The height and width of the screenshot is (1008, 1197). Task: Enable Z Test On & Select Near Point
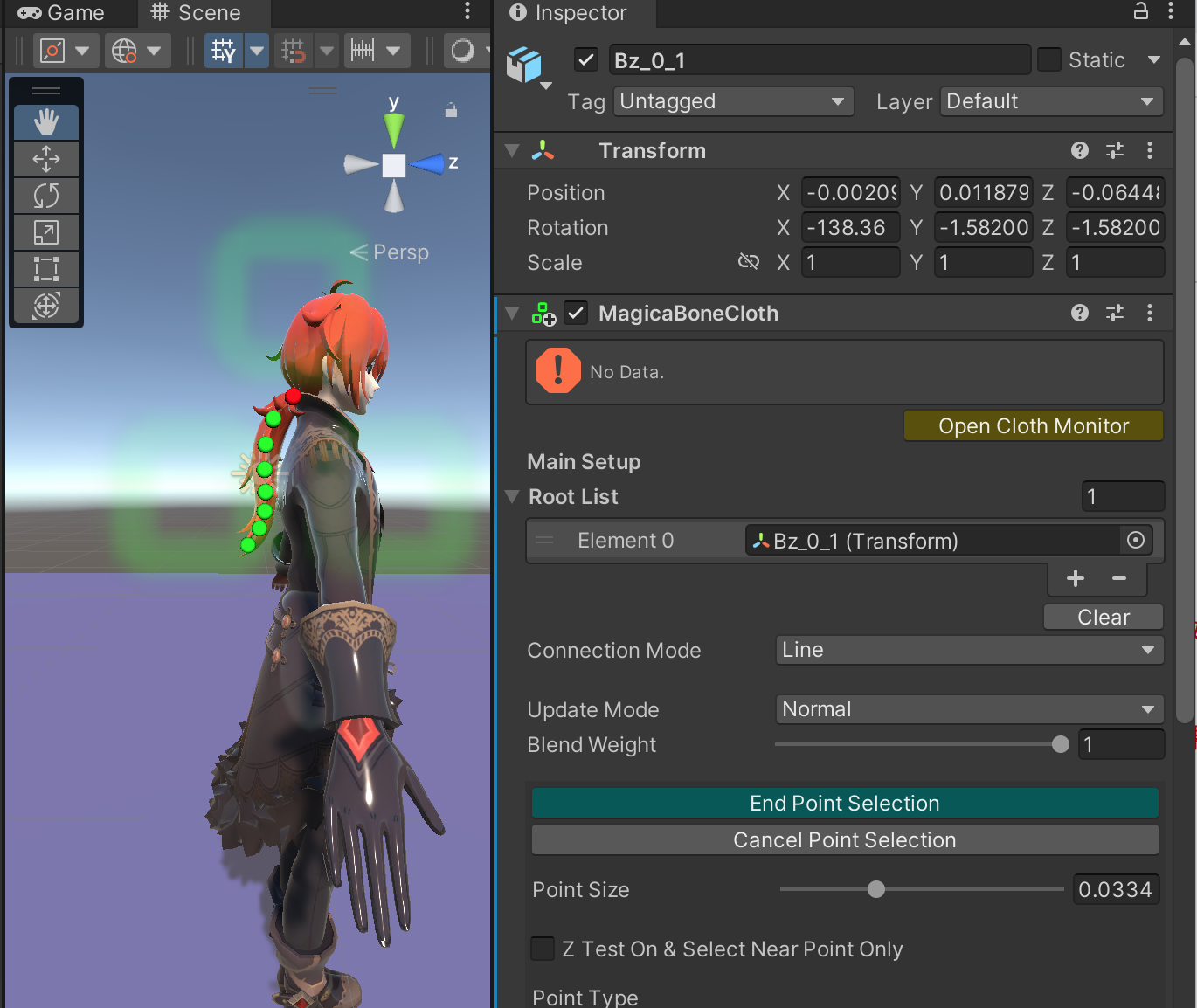543,949
